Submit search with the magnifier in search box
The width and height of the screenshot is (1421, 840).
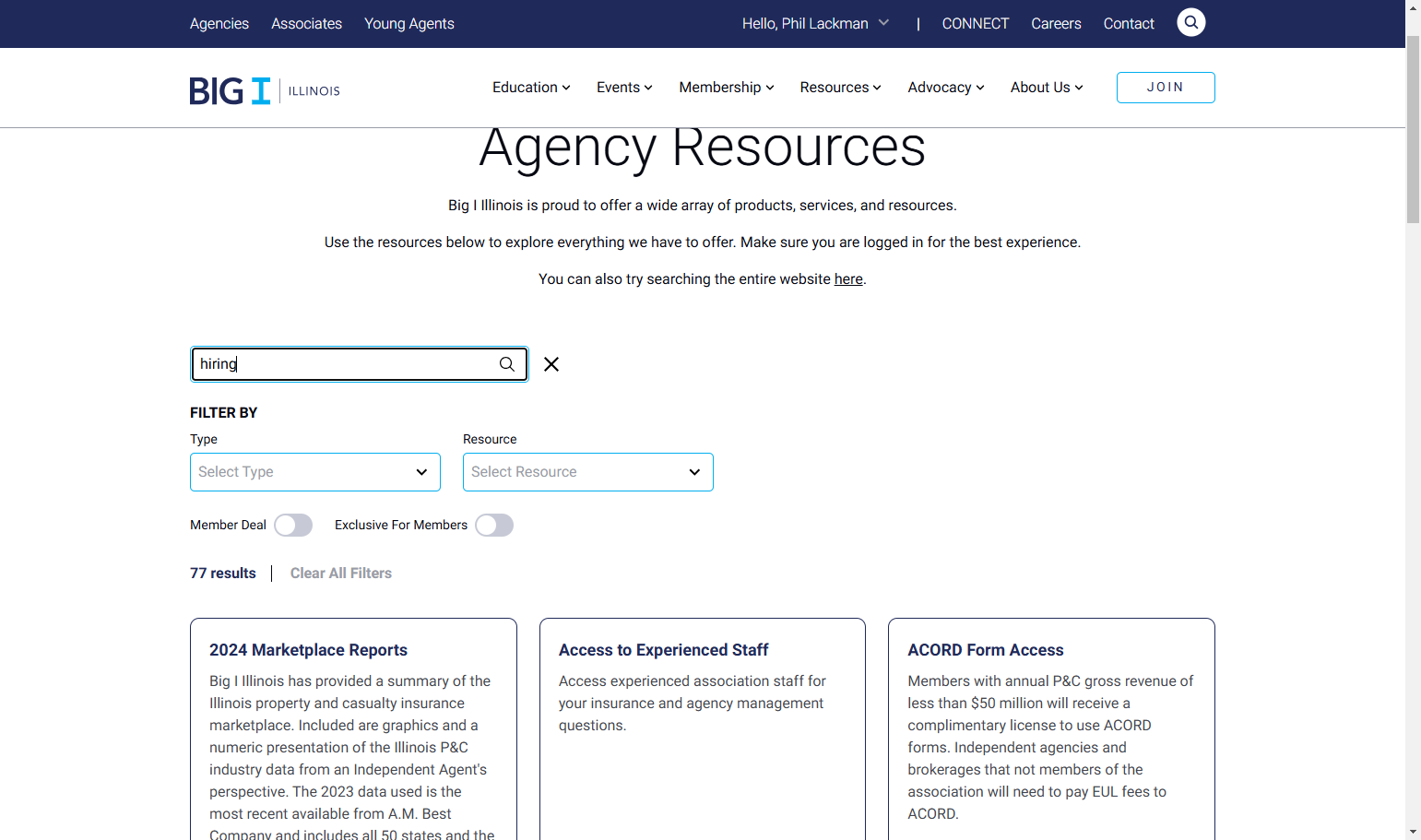point(507,364)
